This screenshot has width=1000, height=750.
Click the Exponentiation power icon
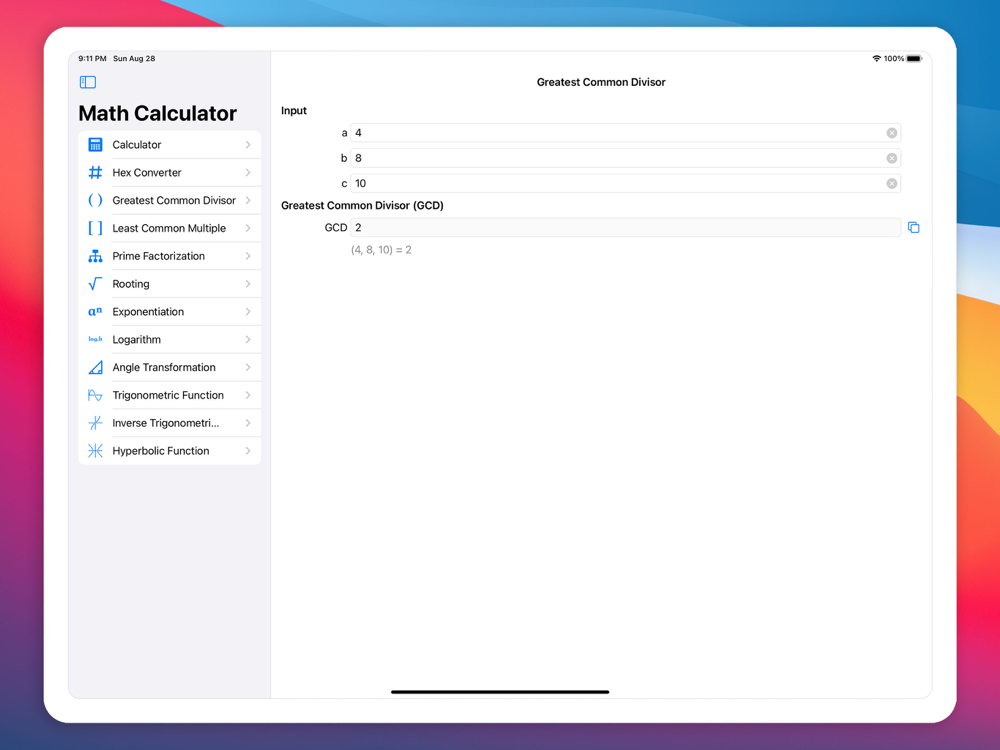coord(95,312)
